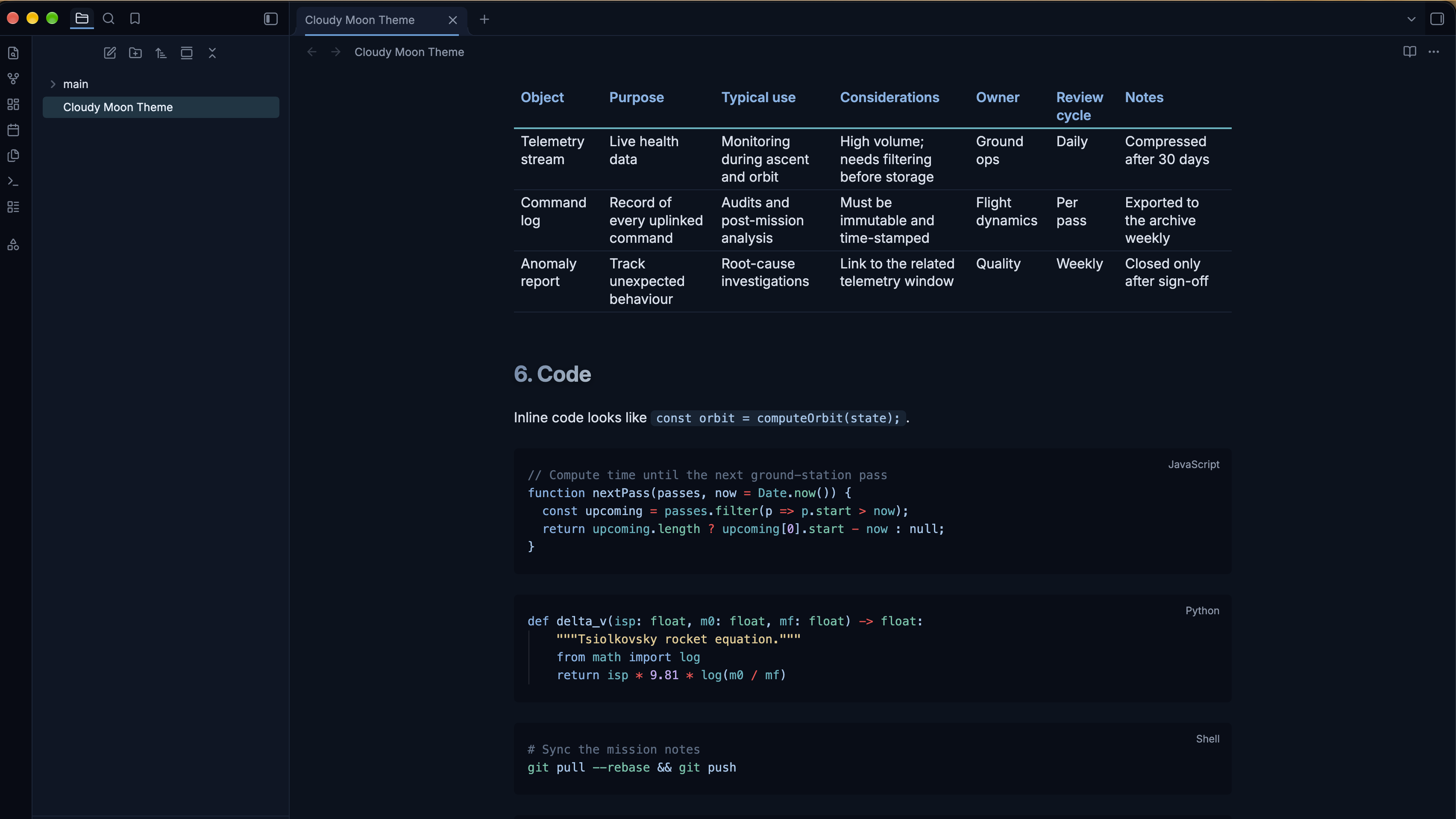This screenshot has width=1456, height=819.
Task: Open the file explorer tab icon
Action: (82, 19)
